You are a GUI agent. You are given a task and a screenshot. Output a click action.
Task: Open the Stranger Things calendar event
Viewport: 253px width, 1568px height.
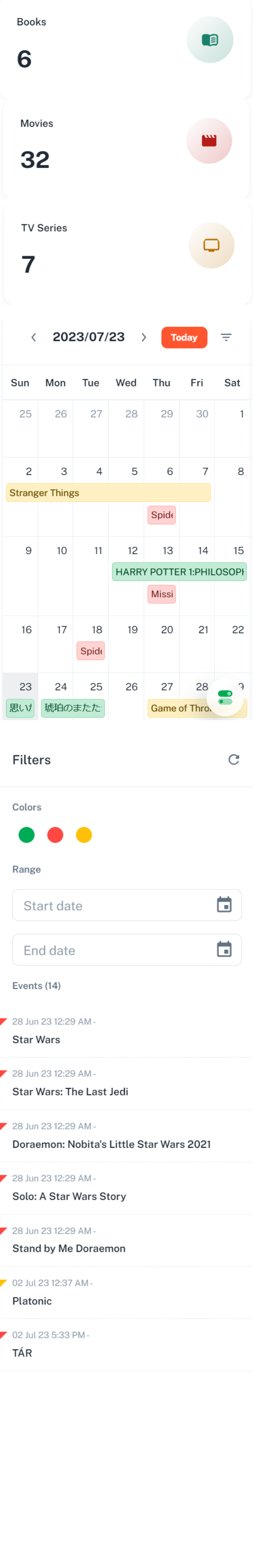(x=108, y=493)
